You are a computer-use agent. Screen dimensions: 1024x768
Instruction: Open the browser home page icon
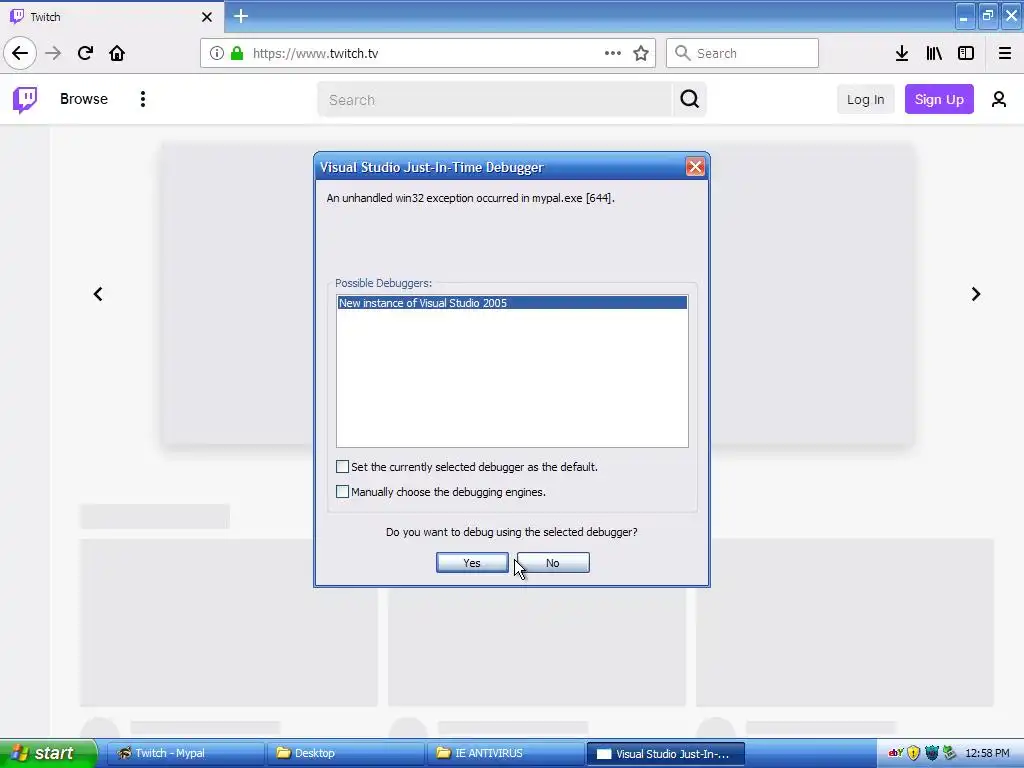coord(117,53)
